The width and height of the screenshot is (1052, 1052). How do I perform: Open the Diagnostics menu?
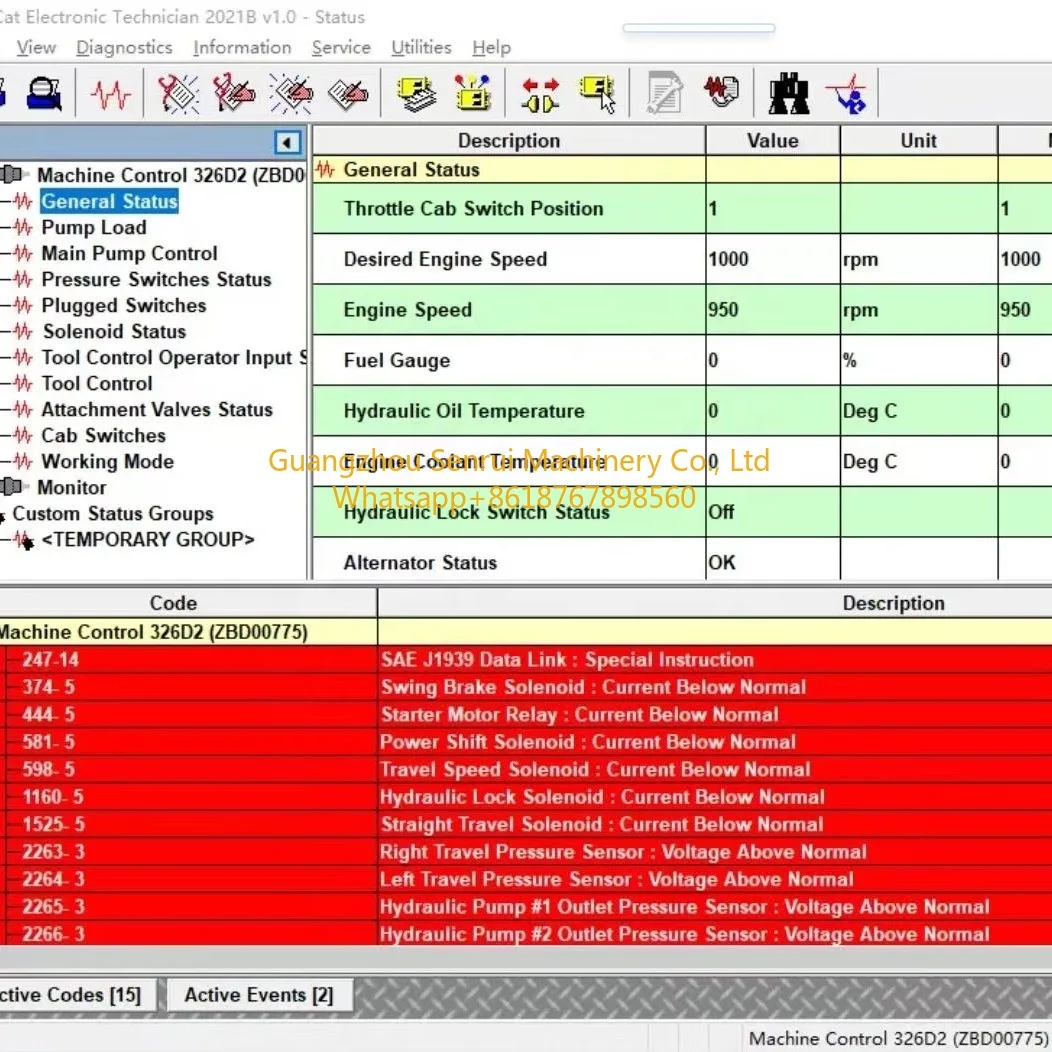[124, 48]
